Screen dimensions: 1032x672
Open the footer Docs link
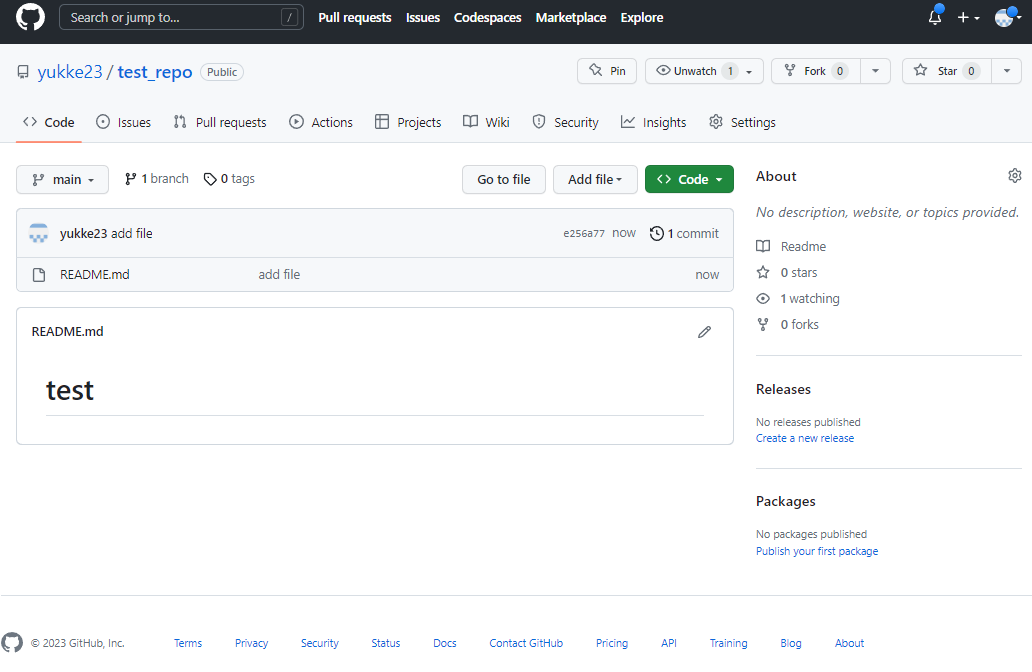click(x=445, y=643)
